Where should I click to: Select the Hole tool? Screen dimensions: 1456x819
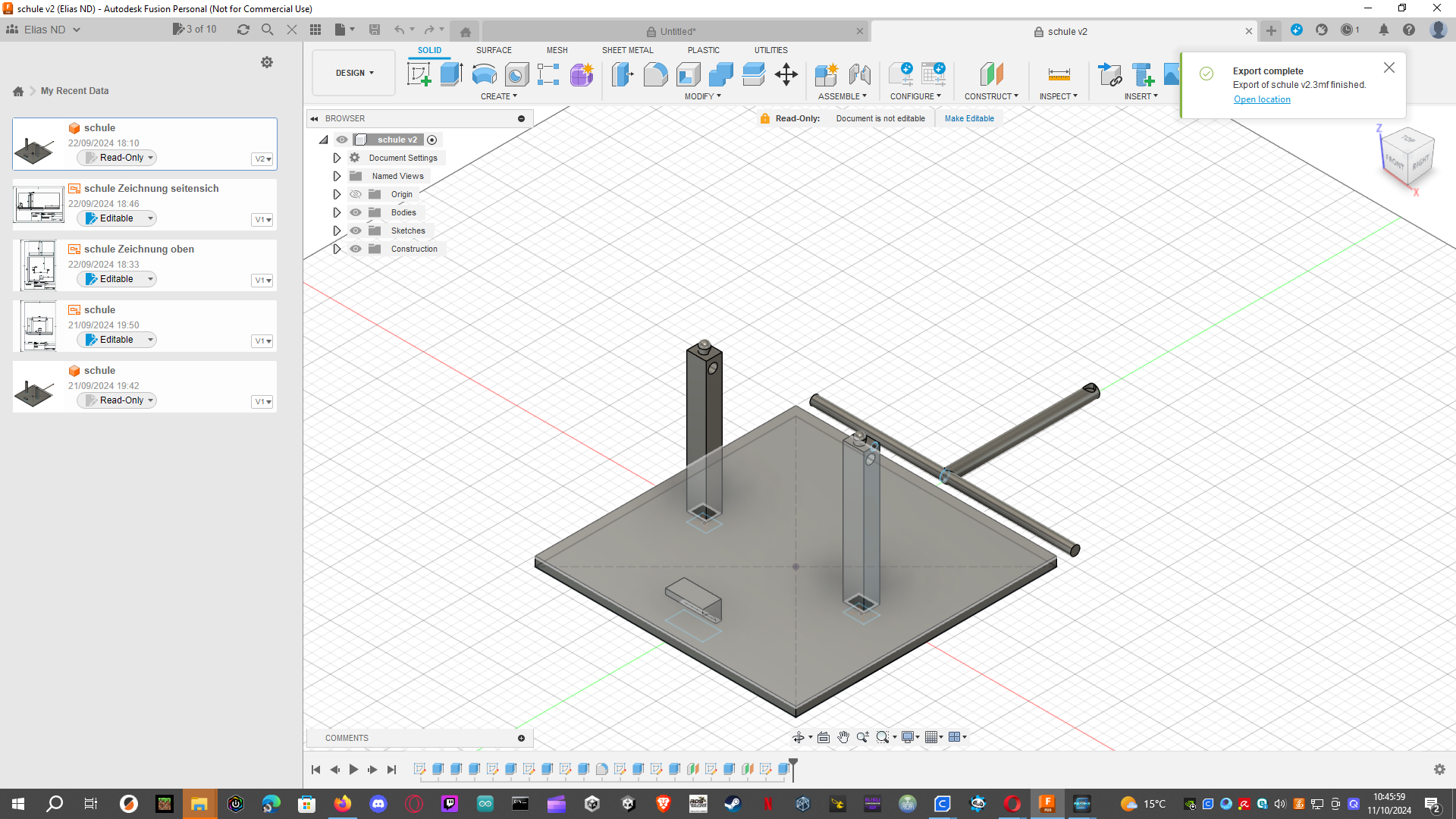516,74
